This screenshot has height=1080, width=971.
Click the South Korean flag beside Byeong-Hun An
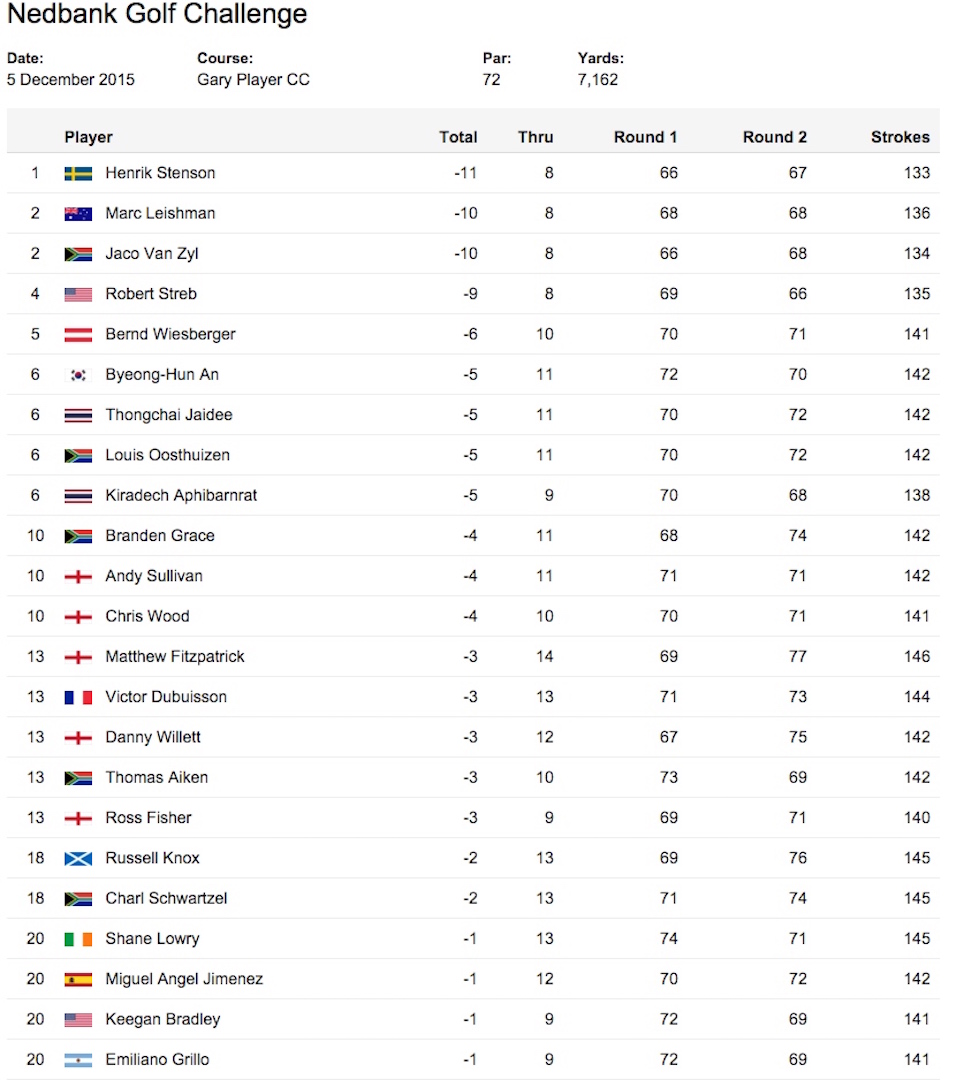tap(78, 375)
